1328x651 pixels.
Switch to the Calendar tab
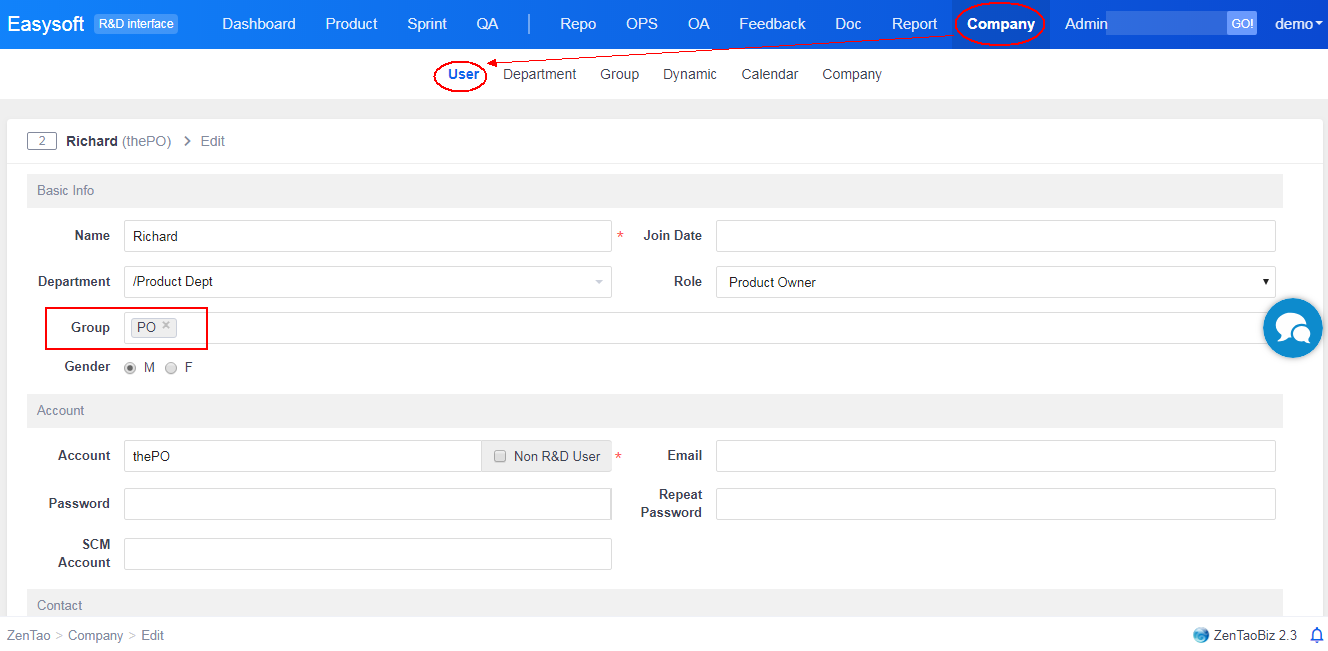[769, 74]
